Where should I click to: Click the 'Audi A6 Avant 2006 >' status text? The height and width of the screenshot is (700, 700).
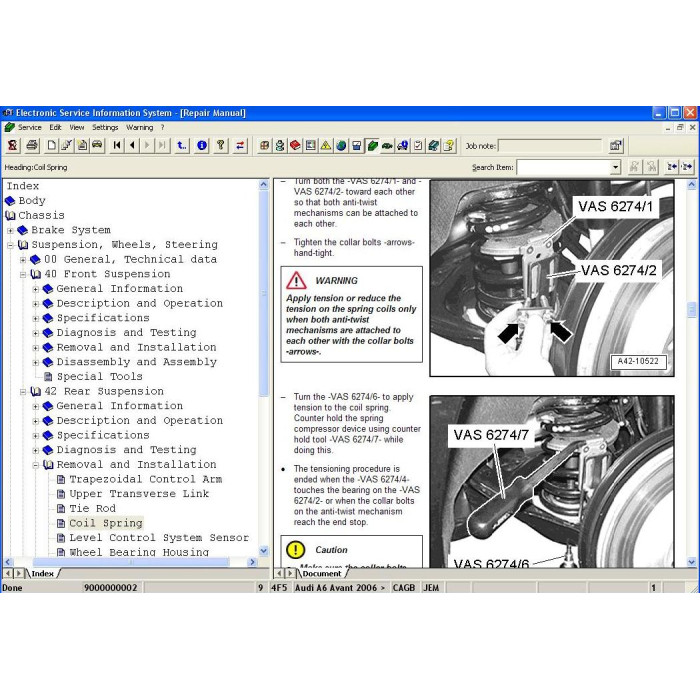[x=340, y=588]
